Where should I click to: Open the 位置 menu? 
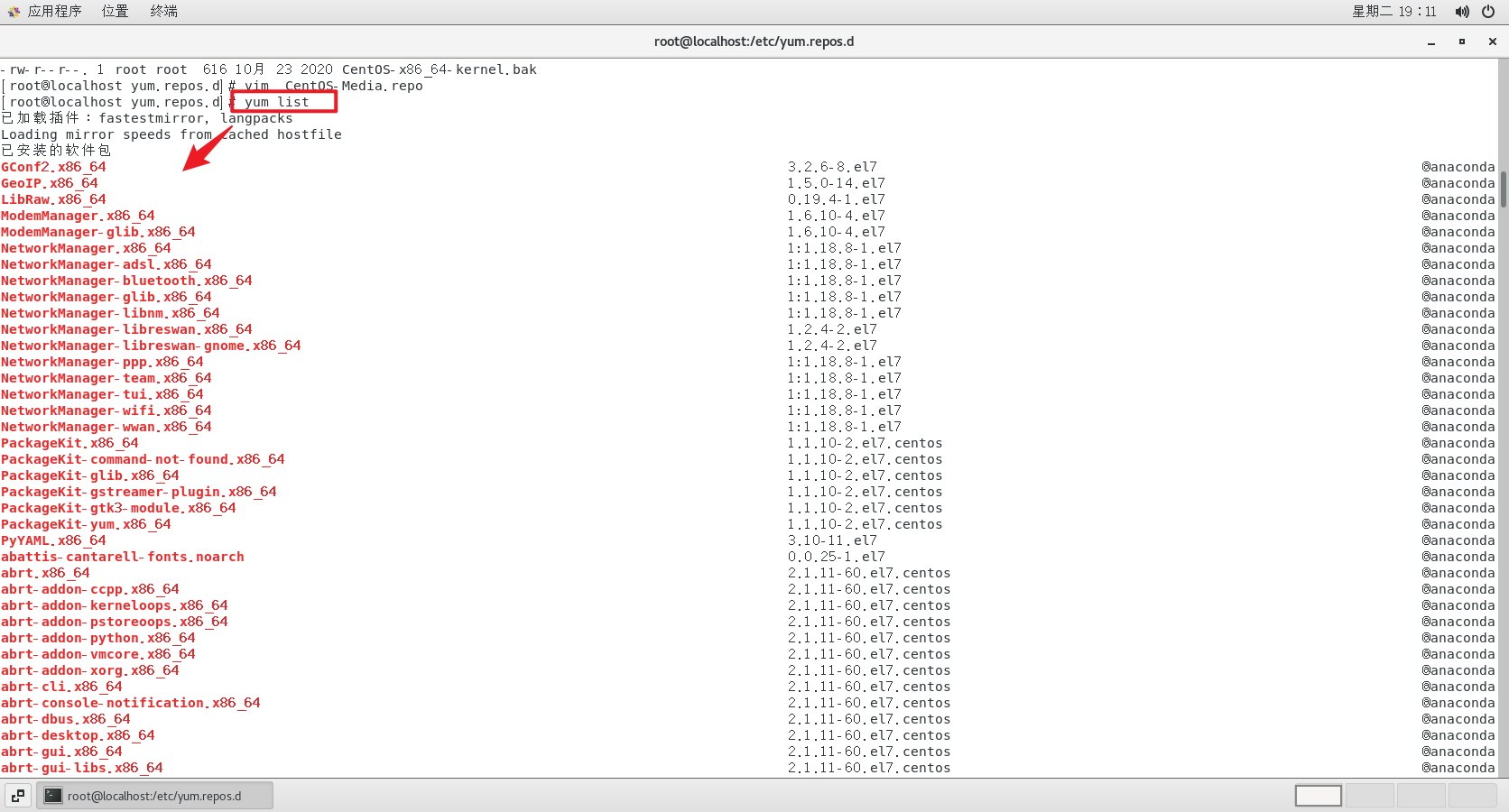coord(115,11)
